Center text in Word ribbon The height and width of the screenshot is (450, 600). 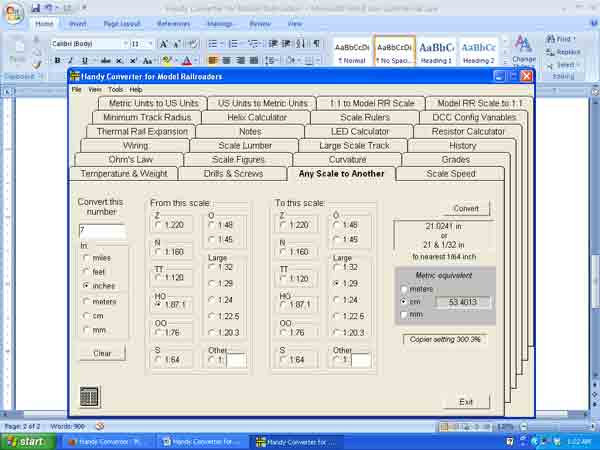coord(227,60)
